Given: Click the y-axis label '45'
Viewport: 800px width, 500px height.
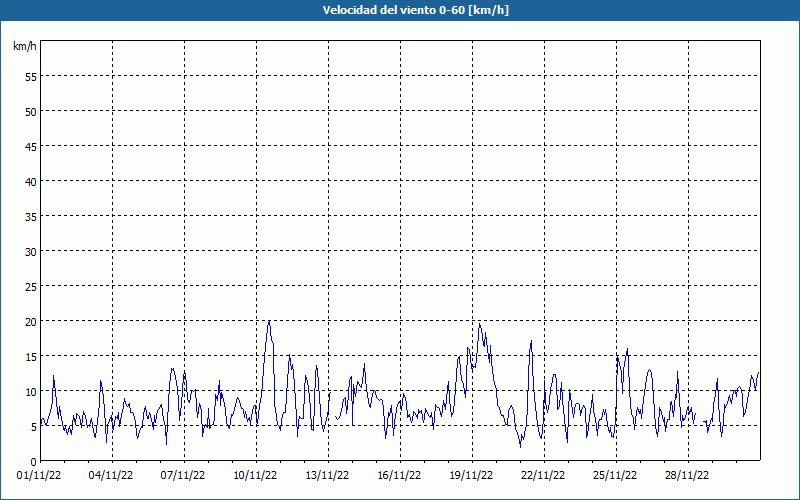Looking at the screenshot, I should [31, 147].
